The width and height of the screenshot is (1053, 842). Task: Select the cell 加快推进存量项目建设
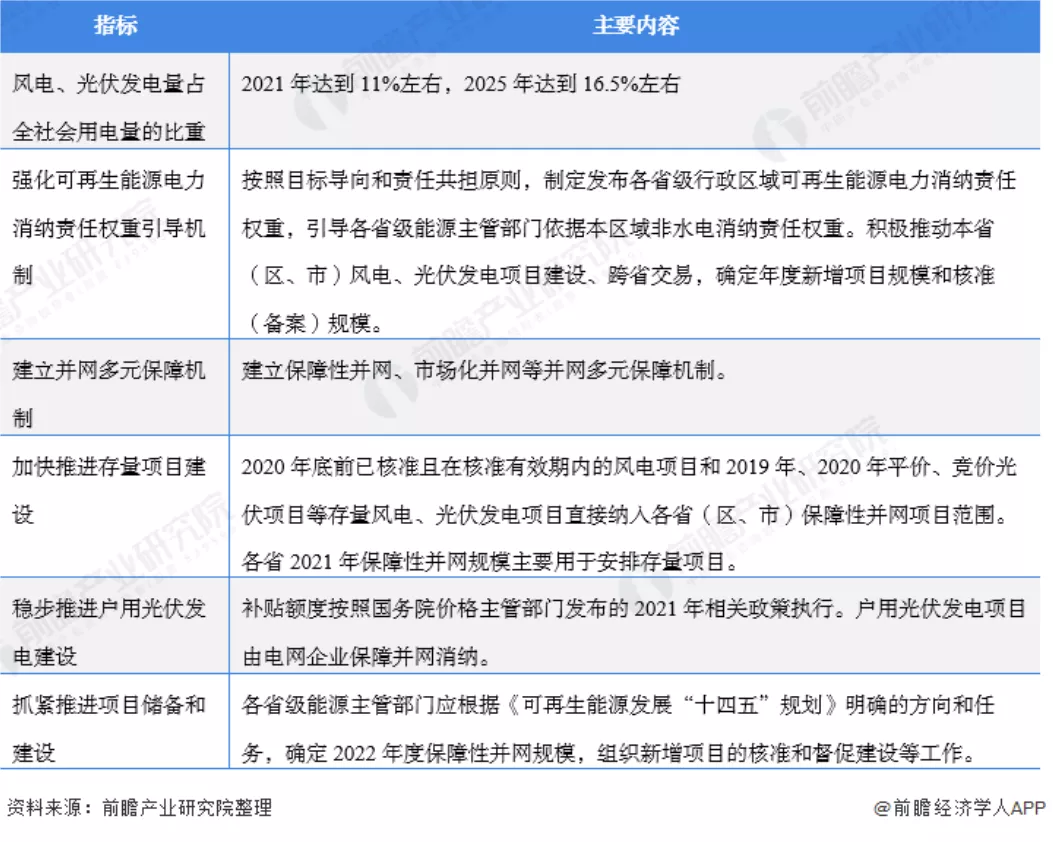(115, 506)
